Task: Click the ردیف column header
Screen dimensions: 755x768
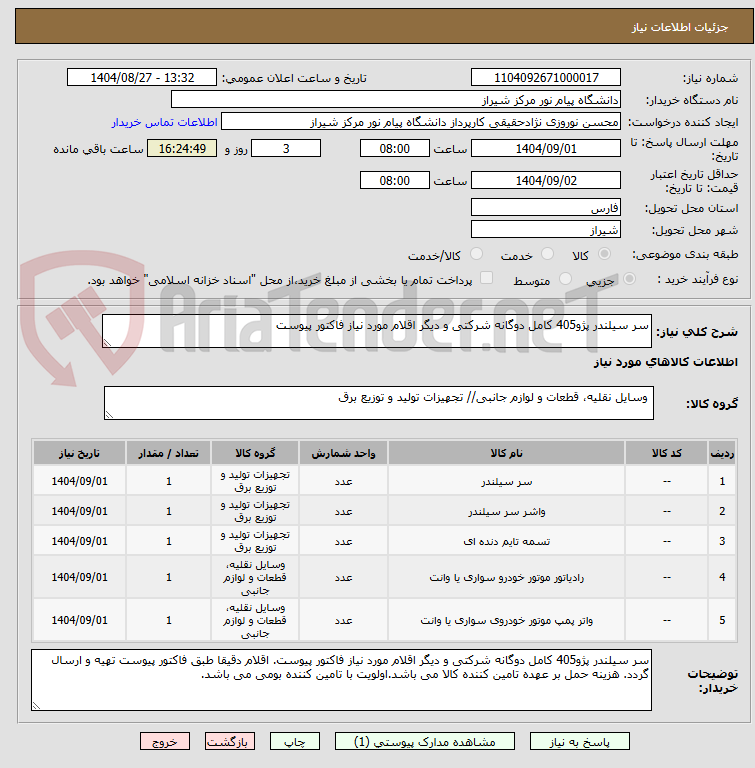Action: click(x=722, y=453)
